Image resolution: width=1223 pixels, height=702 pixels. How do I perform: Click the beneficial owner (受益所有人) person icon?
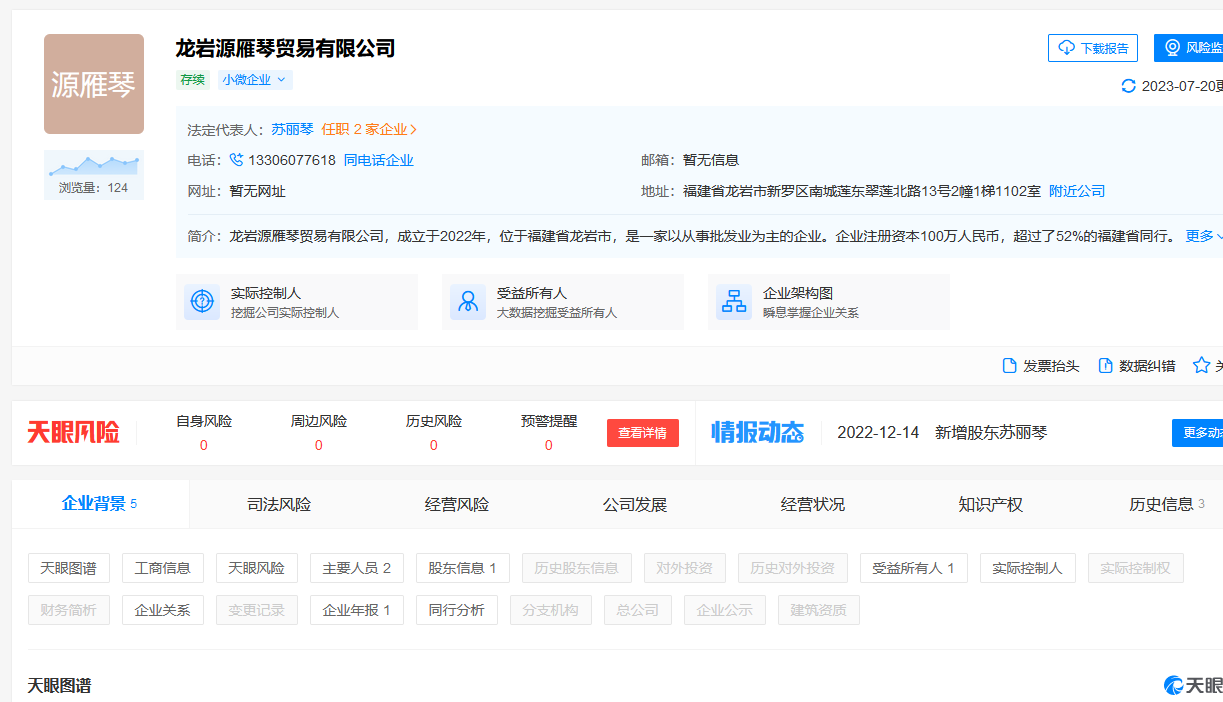click(x=468, y=302)
